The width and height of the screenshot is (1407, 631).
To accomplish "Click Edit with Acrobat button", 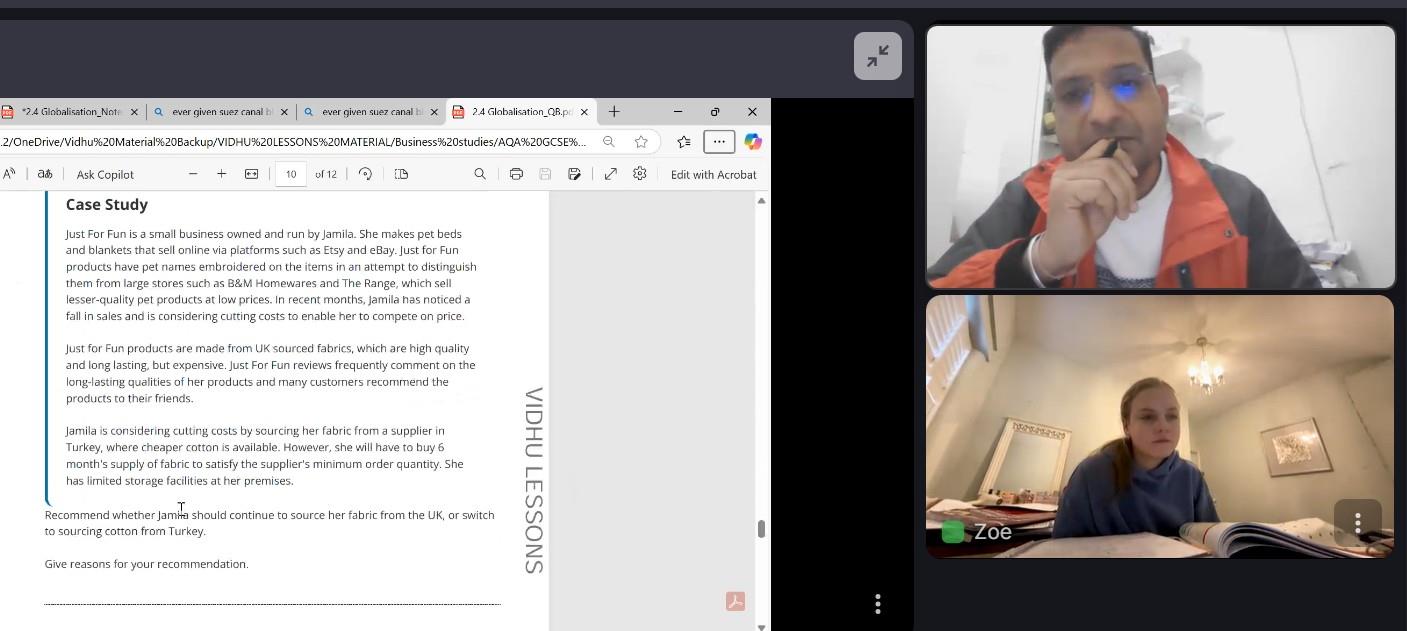I will (x=713, y=174).
